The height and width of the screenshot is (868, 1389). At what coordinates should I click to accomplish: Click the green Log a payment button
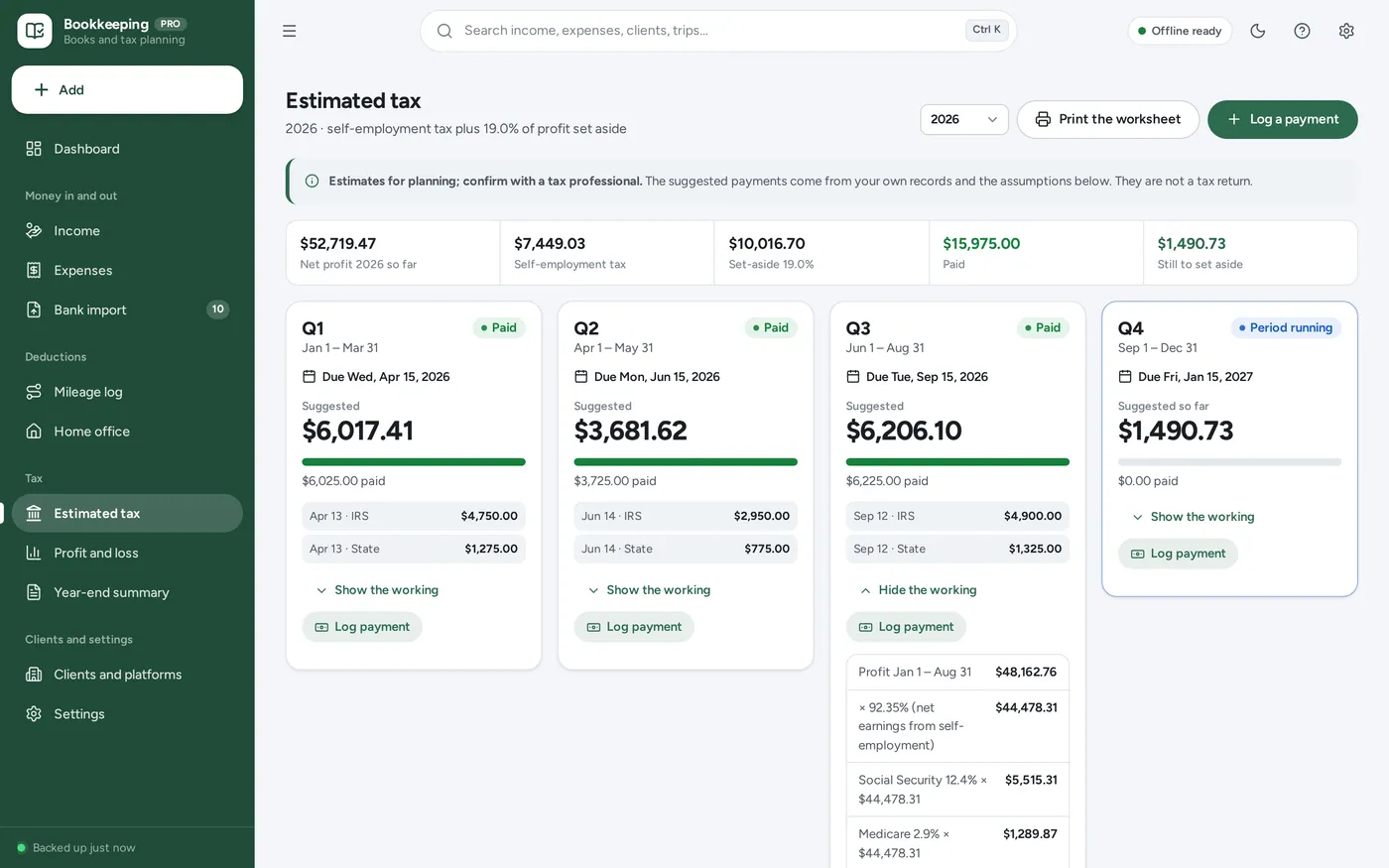click(1283, 119)
